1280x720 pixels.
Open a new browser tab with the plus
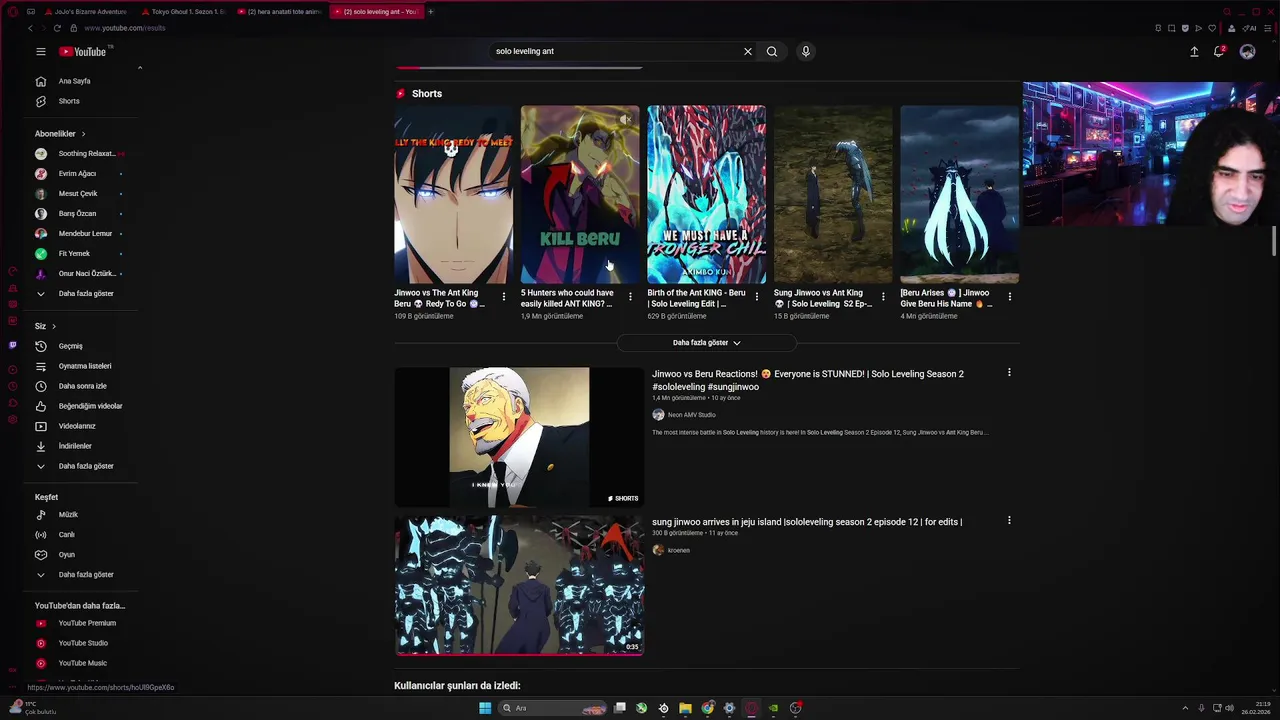click(430, 12)
